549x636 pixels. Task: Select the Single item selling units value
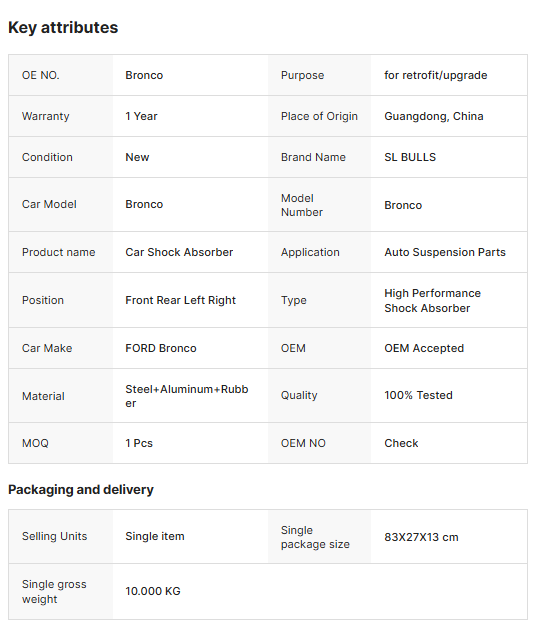(154, 537)
